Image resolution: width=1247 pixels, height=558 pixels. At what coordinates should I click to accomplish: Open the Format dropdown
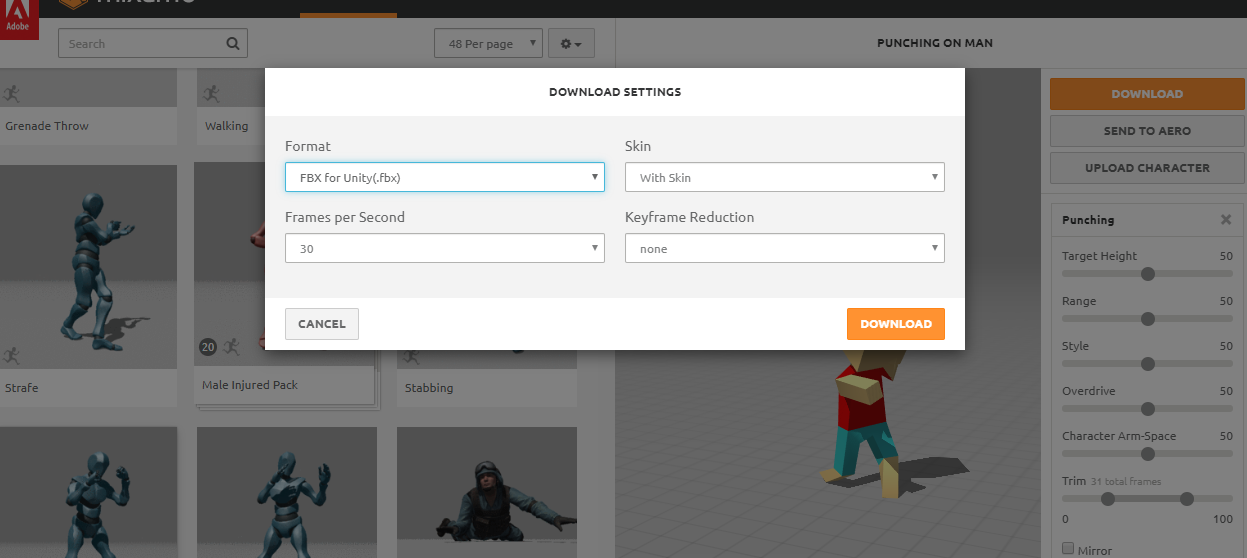445,177
